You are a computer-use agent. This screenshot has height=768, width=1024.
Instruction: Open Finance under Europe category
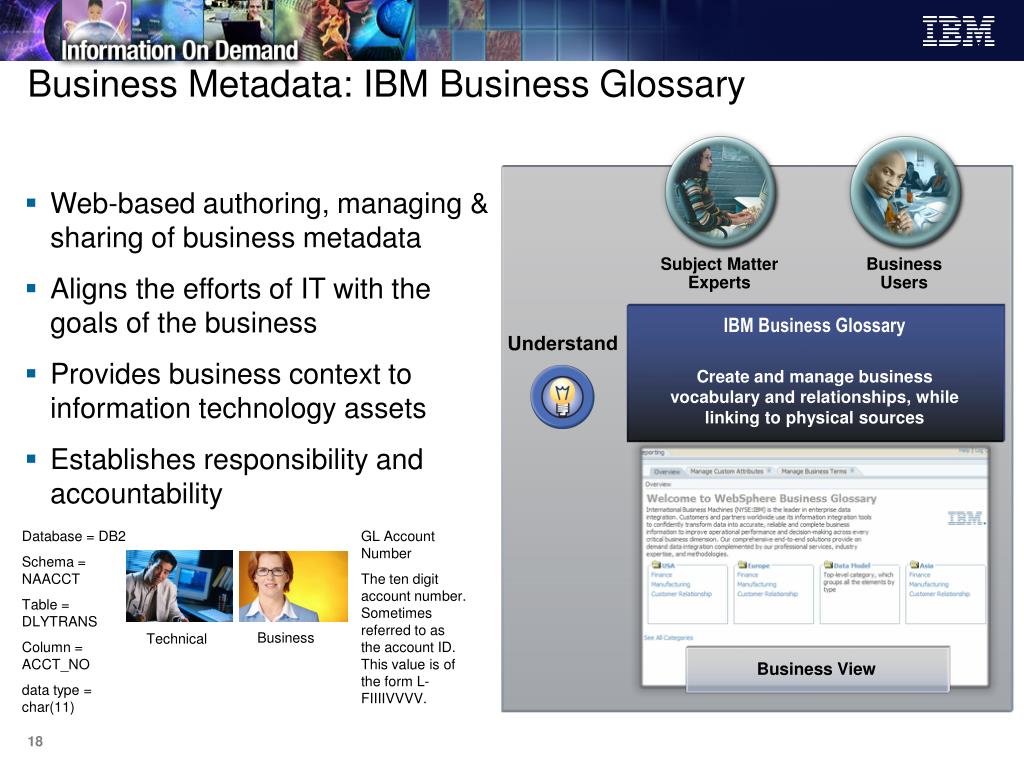[748, 575]
